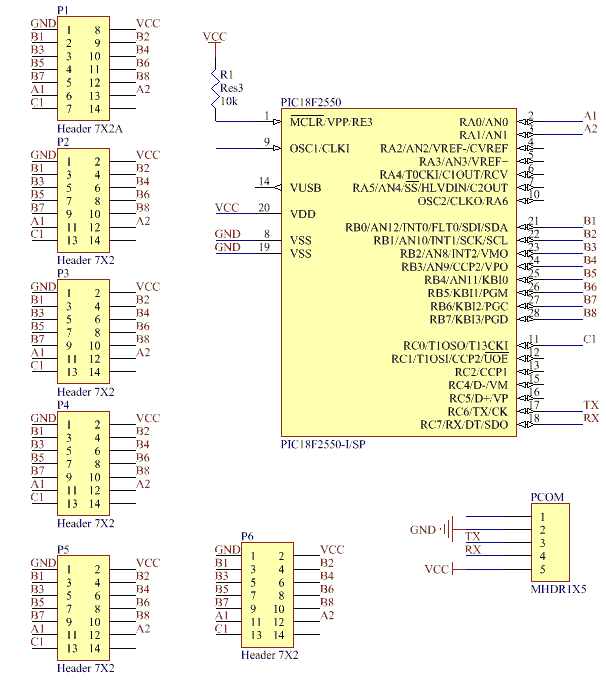Click the GND net label at pin 8
Screen dimensions: 606x685
coord(228,234)
